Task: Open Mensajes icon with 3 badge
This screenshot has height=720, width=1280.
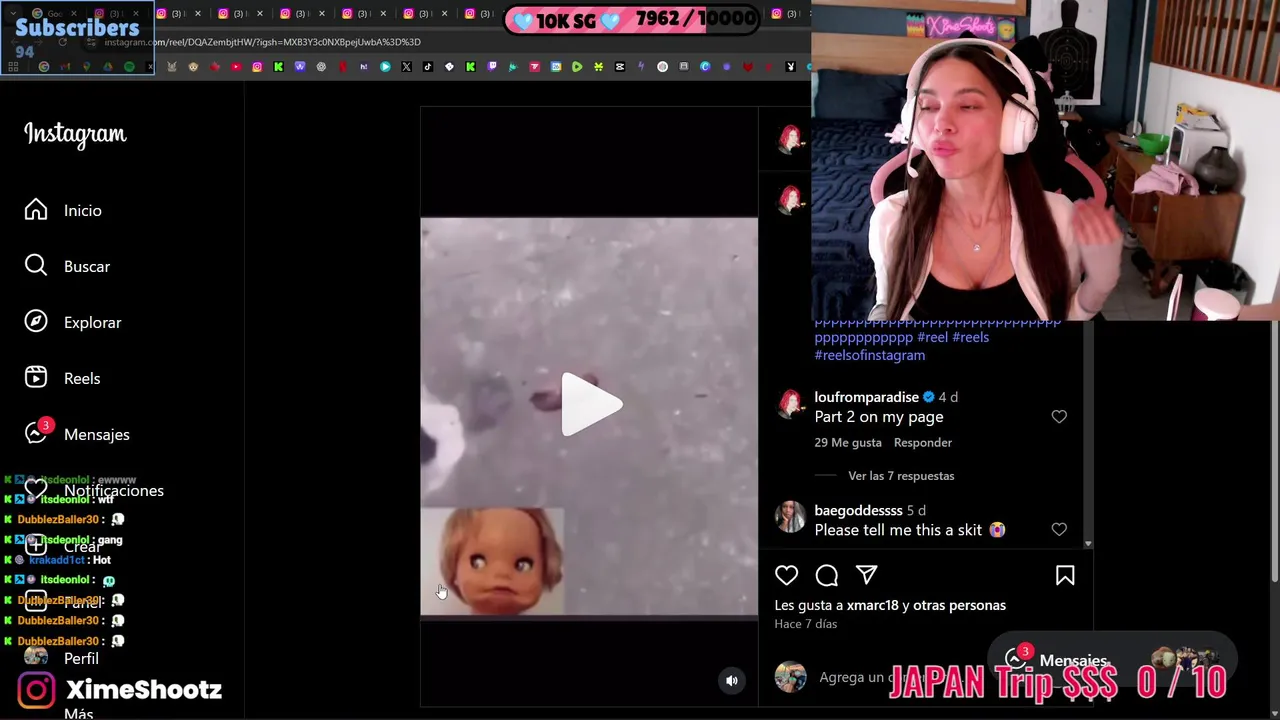Action: 37,432
